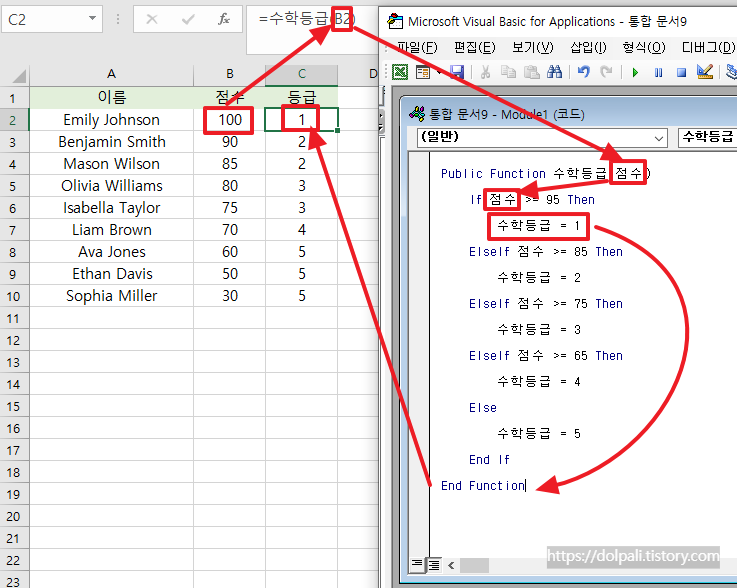Open the Name Box dropdown arrow

92,19
